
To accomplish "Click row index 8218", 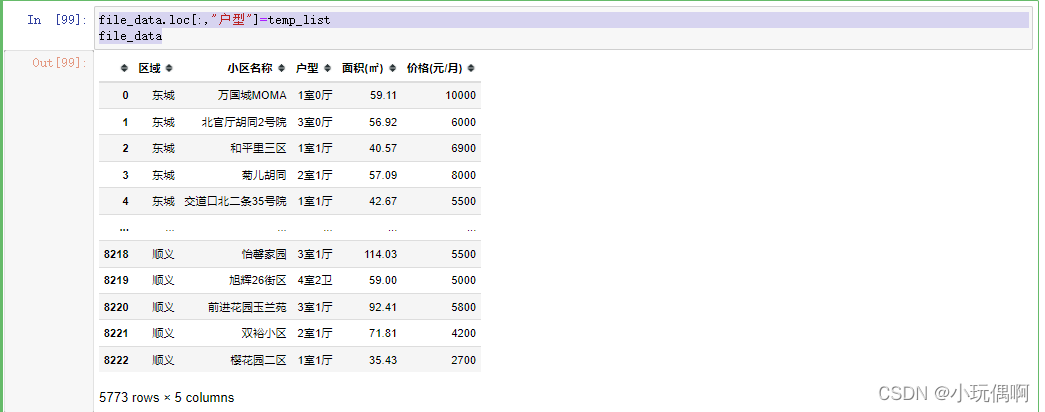I will pyautogui.click(x=116, y=254).
